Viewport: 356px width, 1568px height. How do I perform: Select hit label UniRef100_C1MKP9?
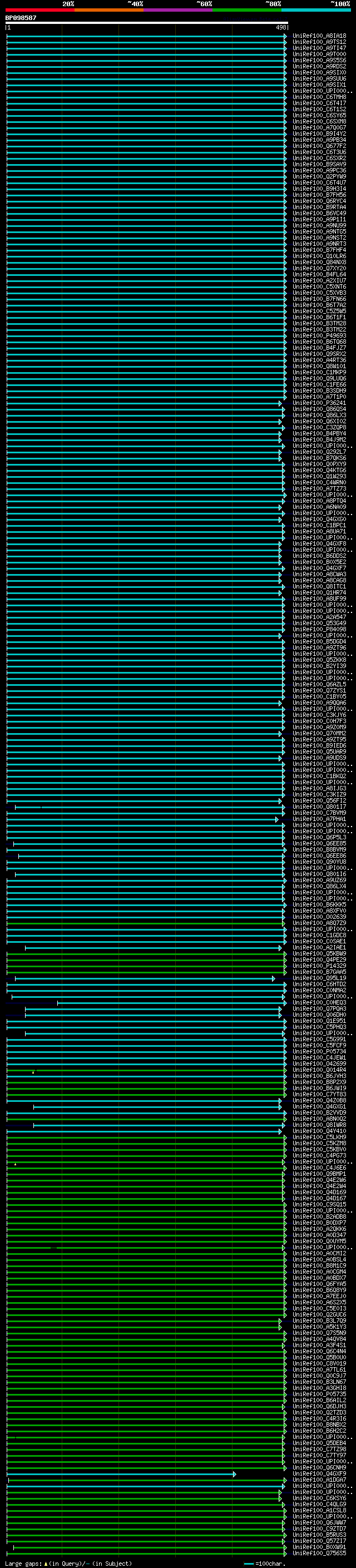click(319, 373)
